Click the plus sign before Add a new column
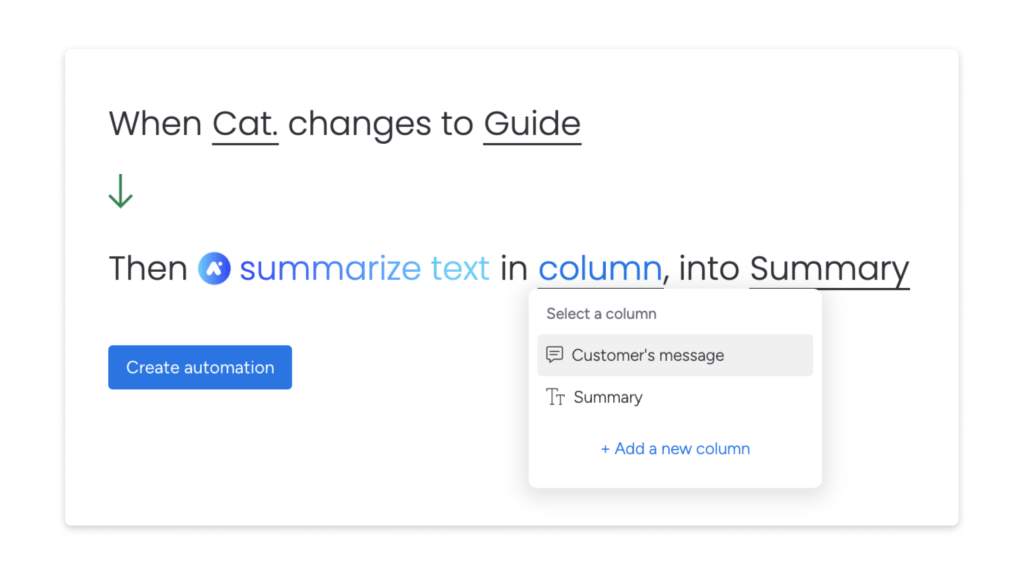The height and width of the screenshot is (574, 1024). tap(605, 449)
